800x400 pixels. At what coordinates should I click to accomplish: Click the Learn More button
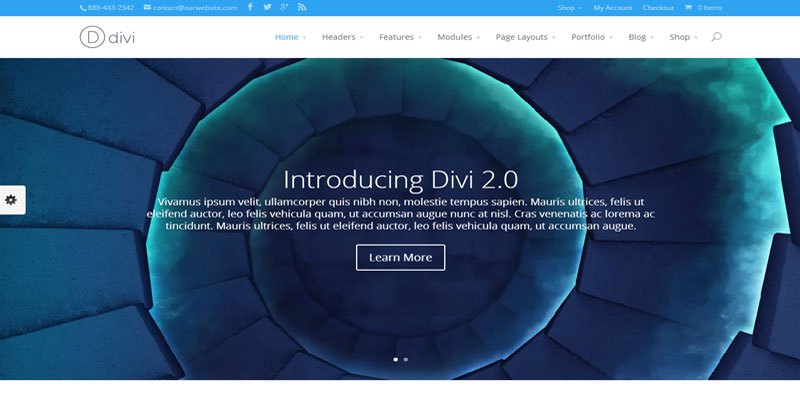(x=401, y=258)
